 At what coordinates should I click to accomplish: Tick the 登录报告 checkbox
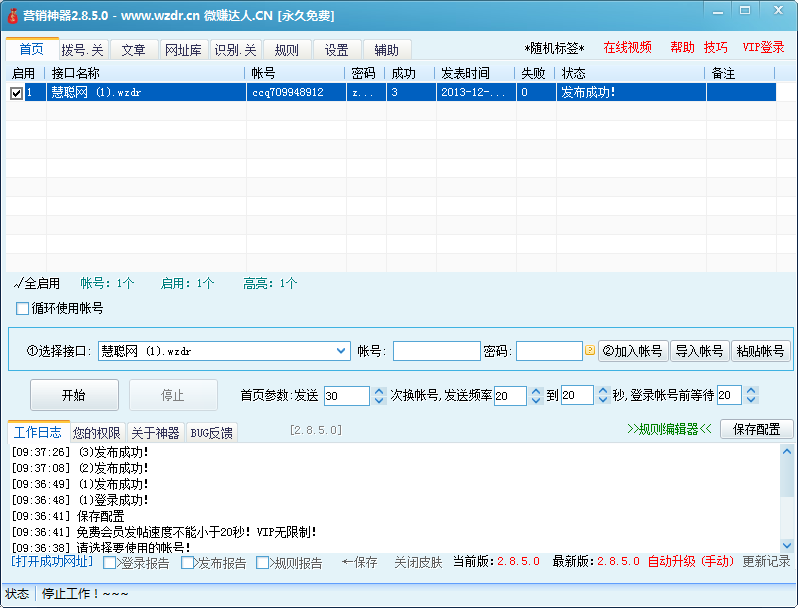(110, 563)
